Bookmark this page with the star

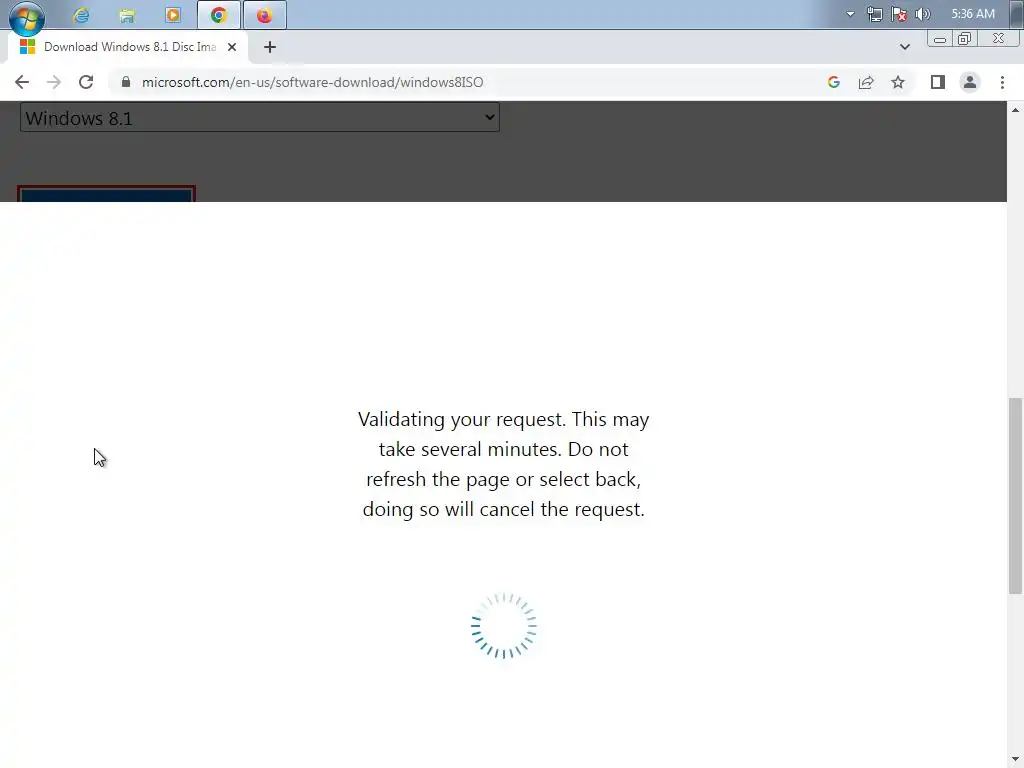coord(898,82)
